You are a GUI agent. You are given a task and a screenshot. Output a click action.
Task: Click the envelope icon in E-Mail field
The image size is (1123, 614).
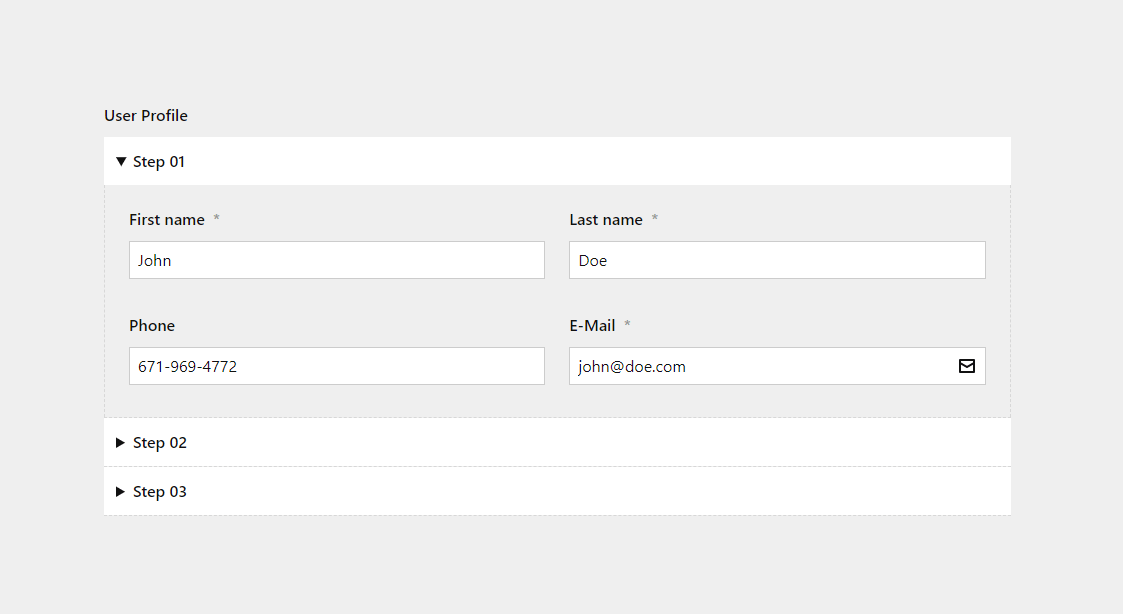(967, 366)
